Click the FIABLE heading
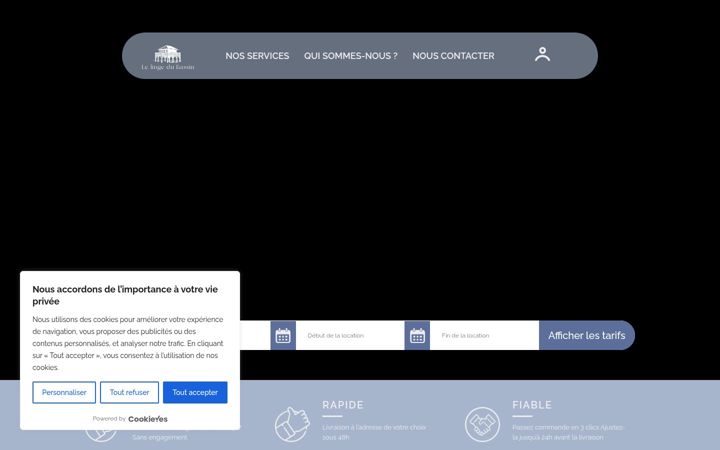720x450 pixels. click(532, 405)
